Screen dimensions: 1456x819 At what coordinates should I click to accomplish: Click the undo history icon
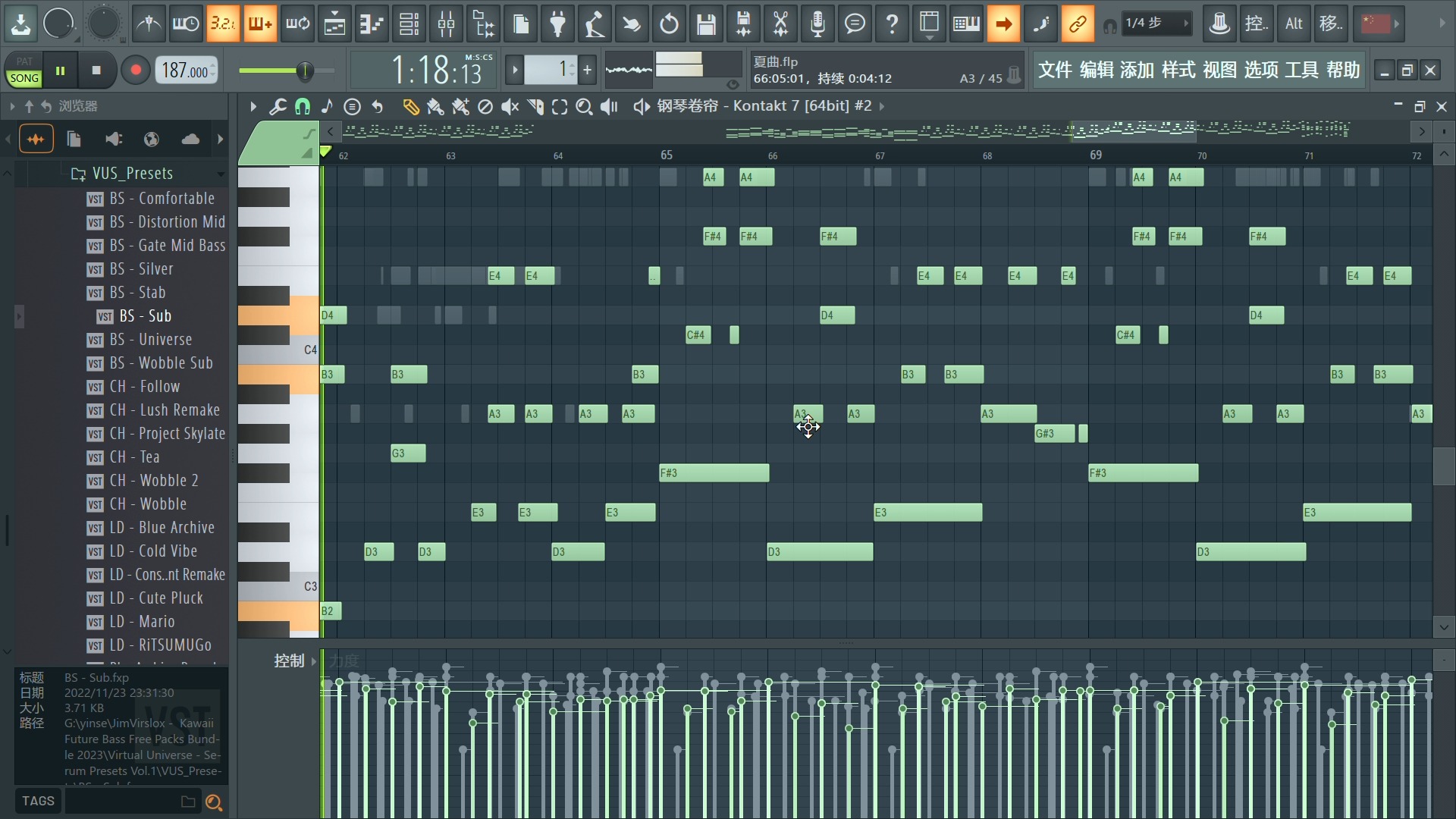669,24
